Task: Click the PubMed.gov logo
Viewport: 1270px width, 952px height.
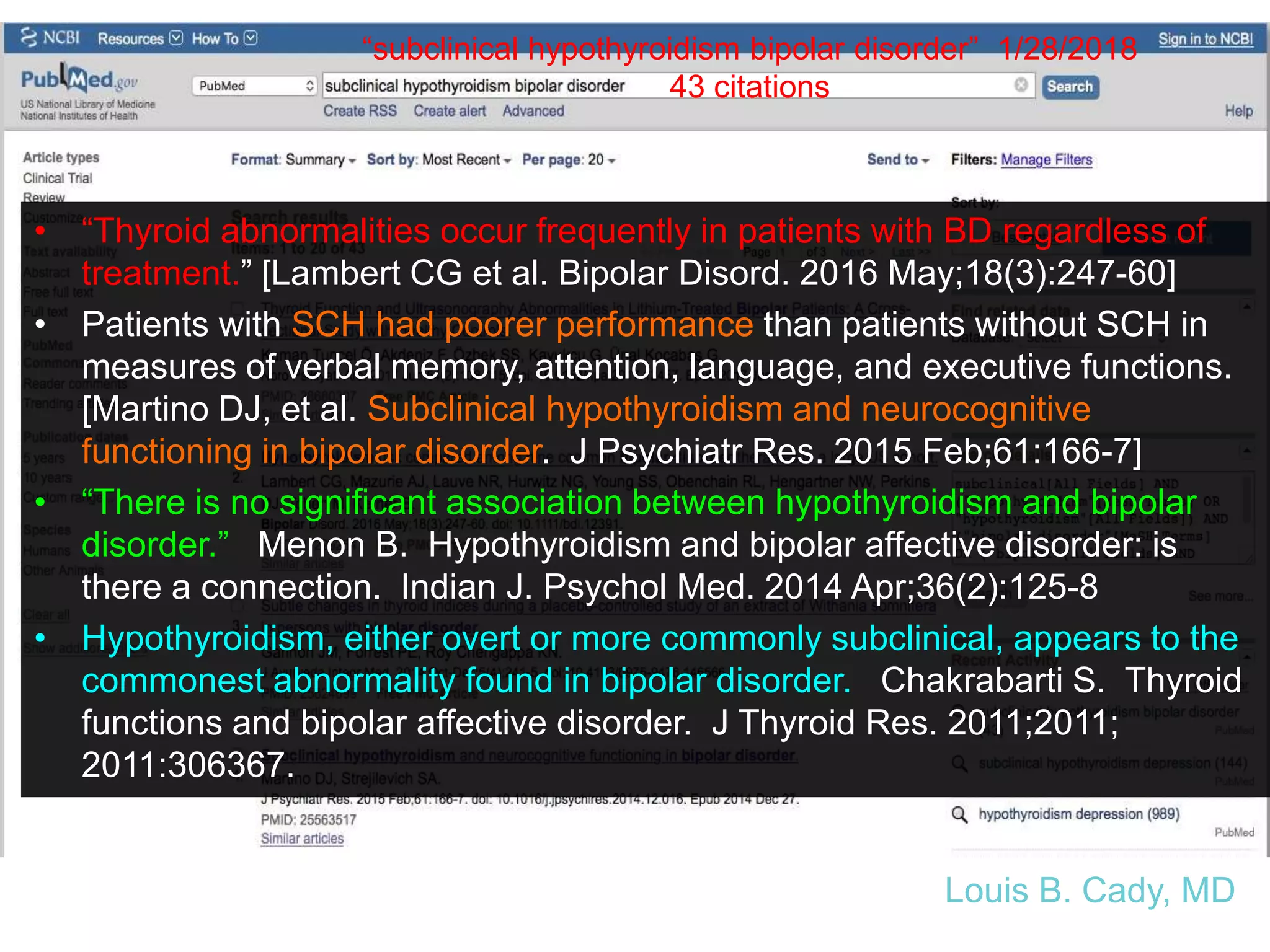Action: tap(80, 79)
